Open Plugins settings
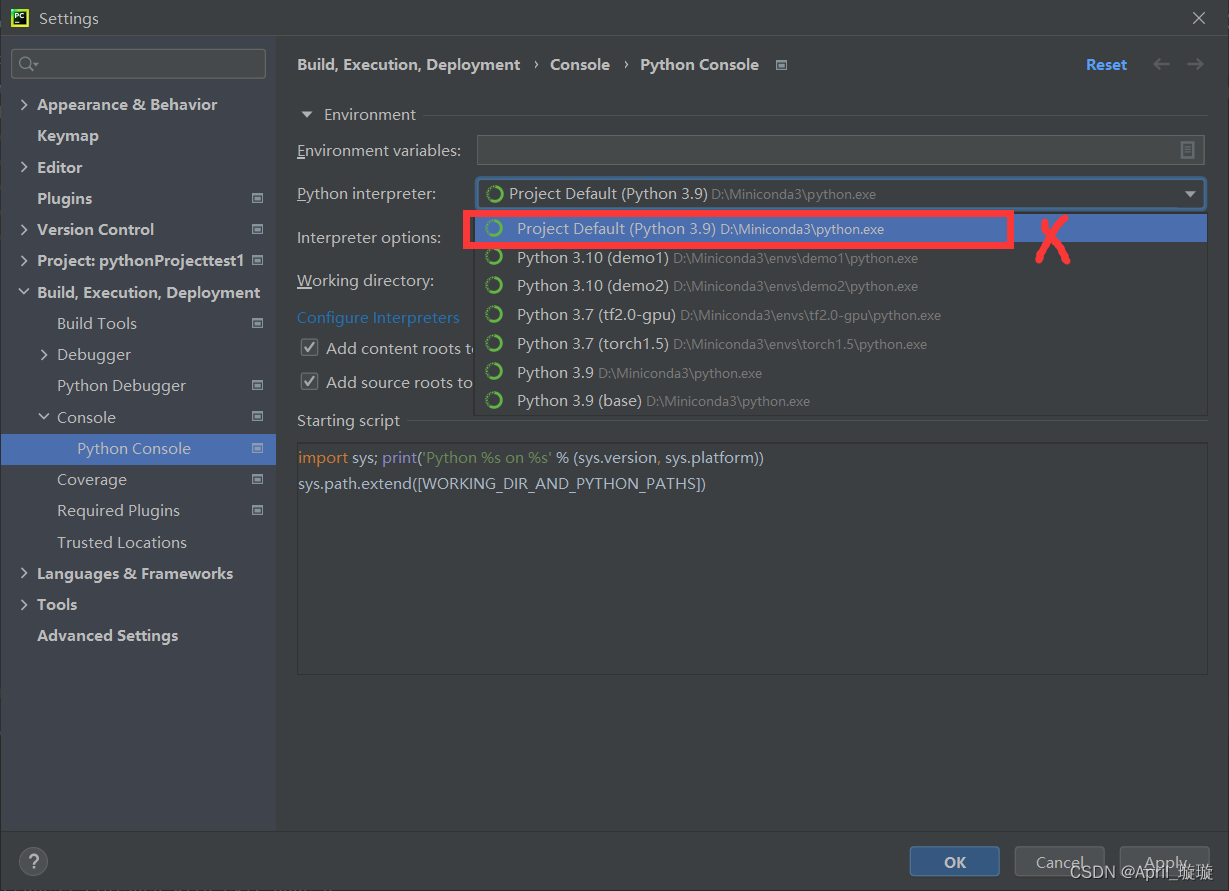 coord(64,198)
